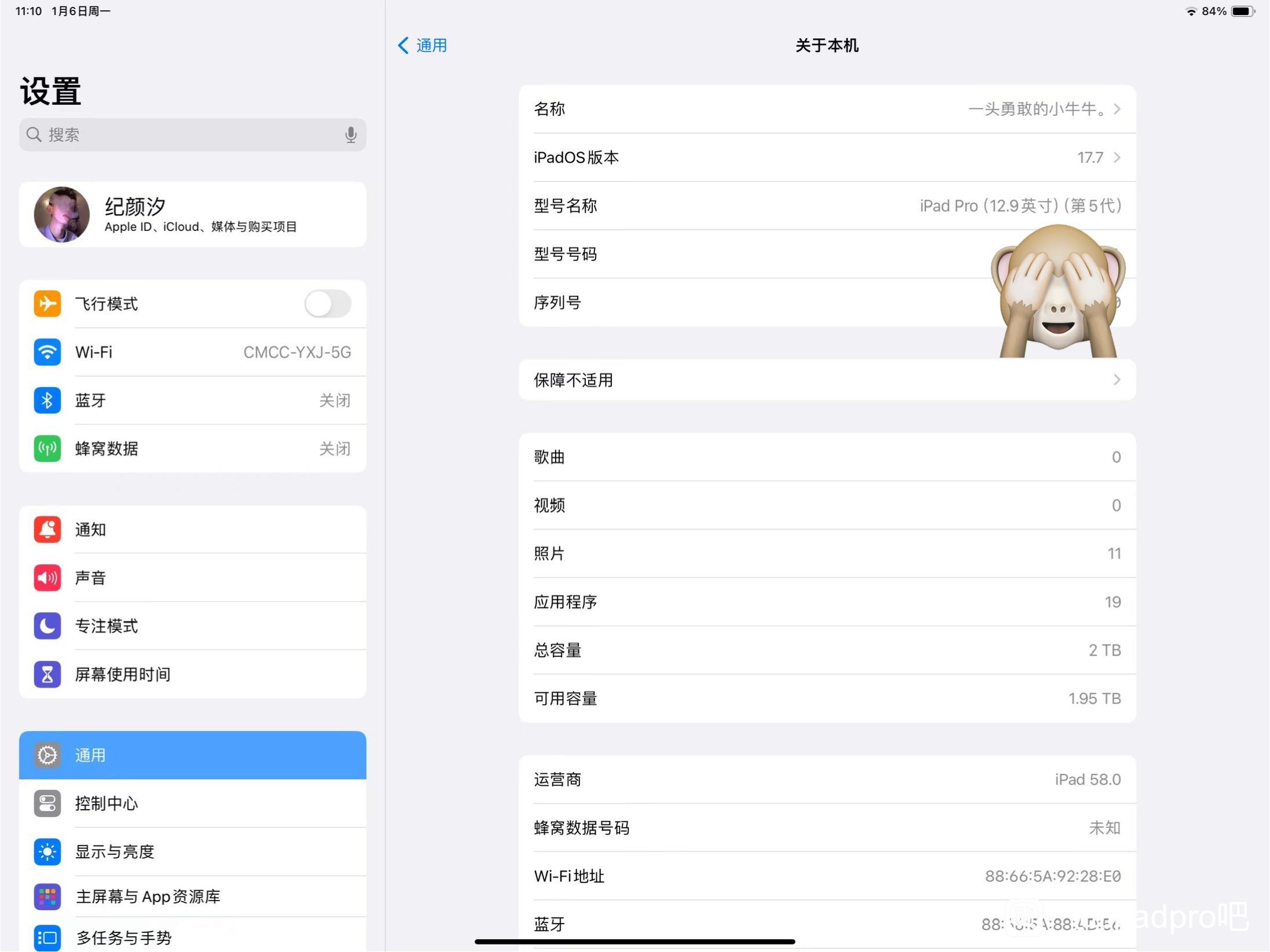Tap the General gear icon
Image resolution: width=1270 pixels, height=952 pixels.
tap(47, 755)
